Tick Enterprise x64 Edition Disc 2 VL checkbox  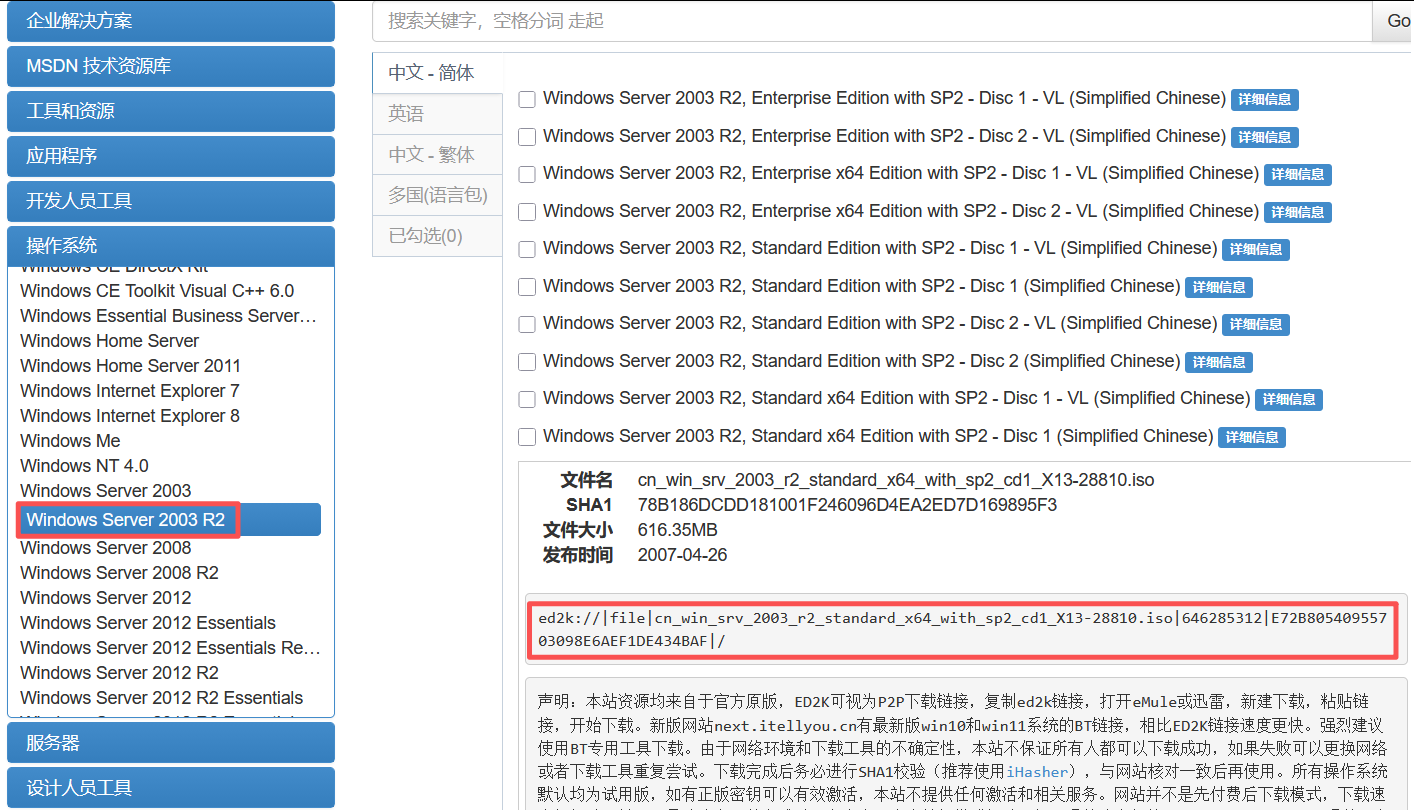pos(527,212)
